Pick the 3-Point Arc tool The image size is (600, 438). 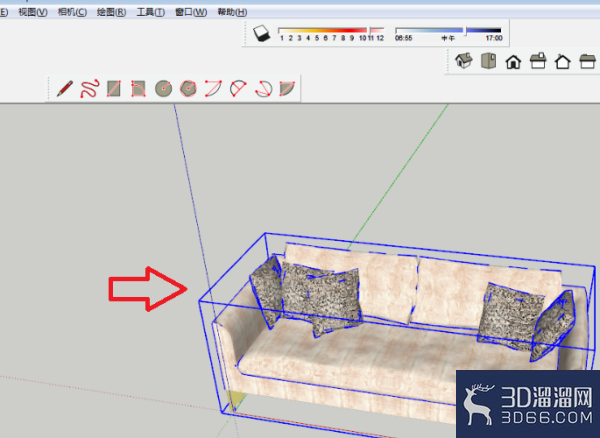[264, 88]
